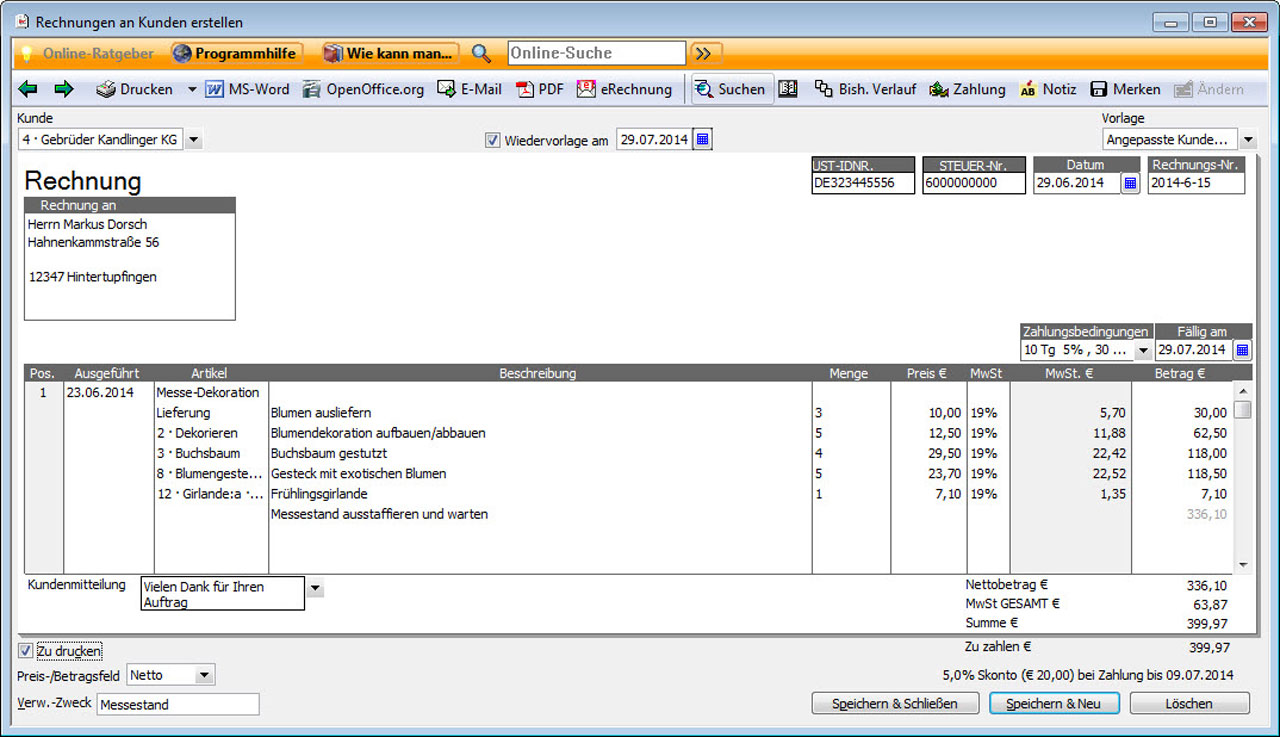This screenshot has width=1280, height=737.
Task: Toggle the Wiedervorlage am checkbox
Action: pyautogui.click(x=492, y=141)
